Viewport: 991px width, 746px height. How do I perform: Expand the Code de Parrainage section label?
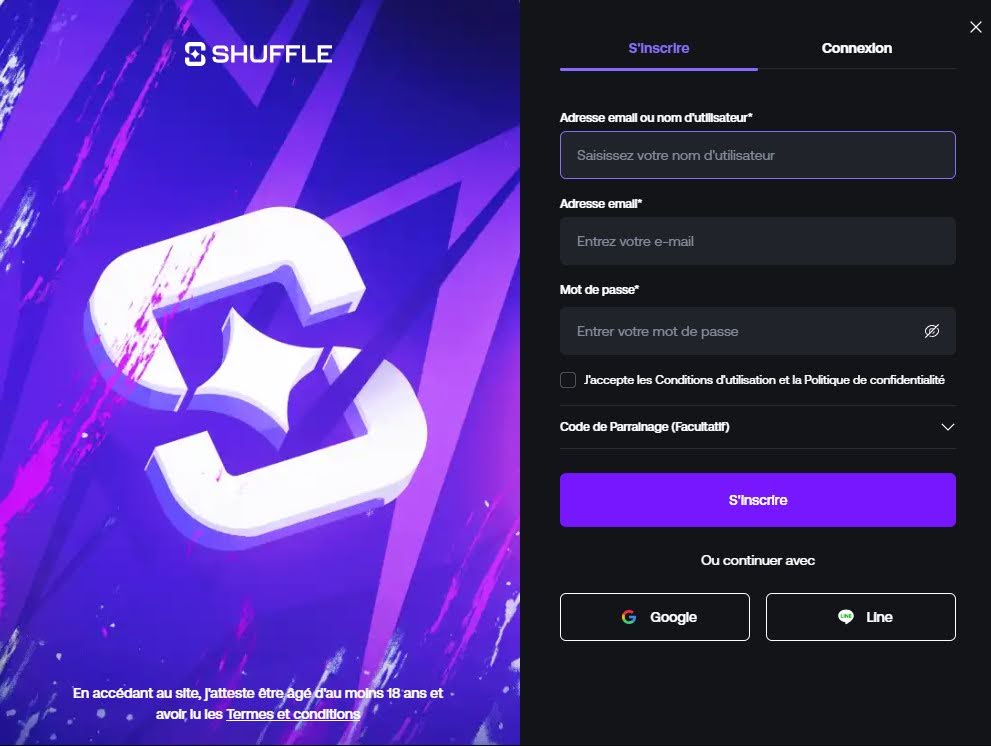pos(645,427)
